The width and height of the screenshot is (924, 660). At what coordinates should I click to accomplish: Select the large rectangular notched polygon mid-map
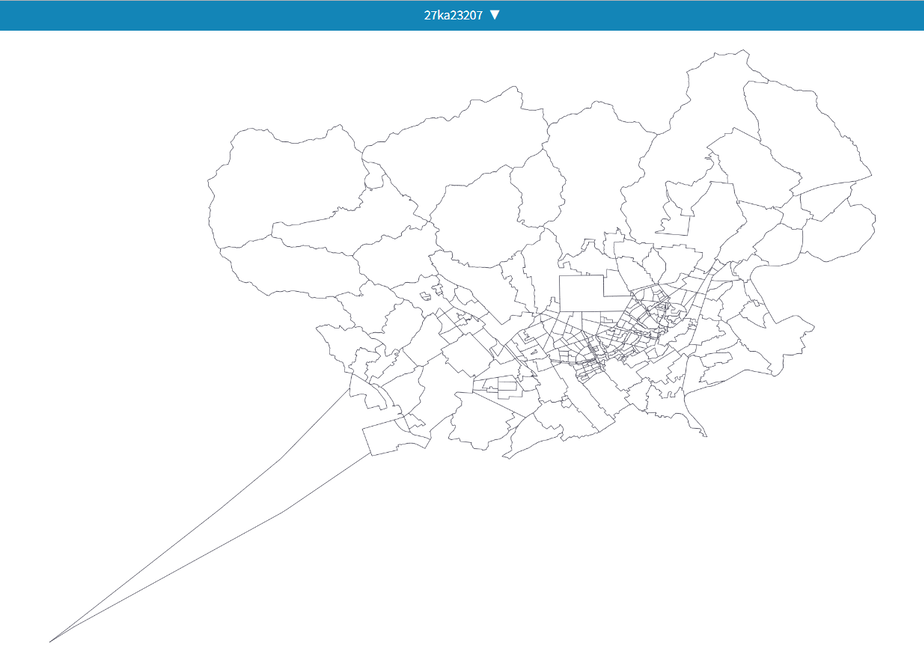pyautogui.click(x=583, y=293)
